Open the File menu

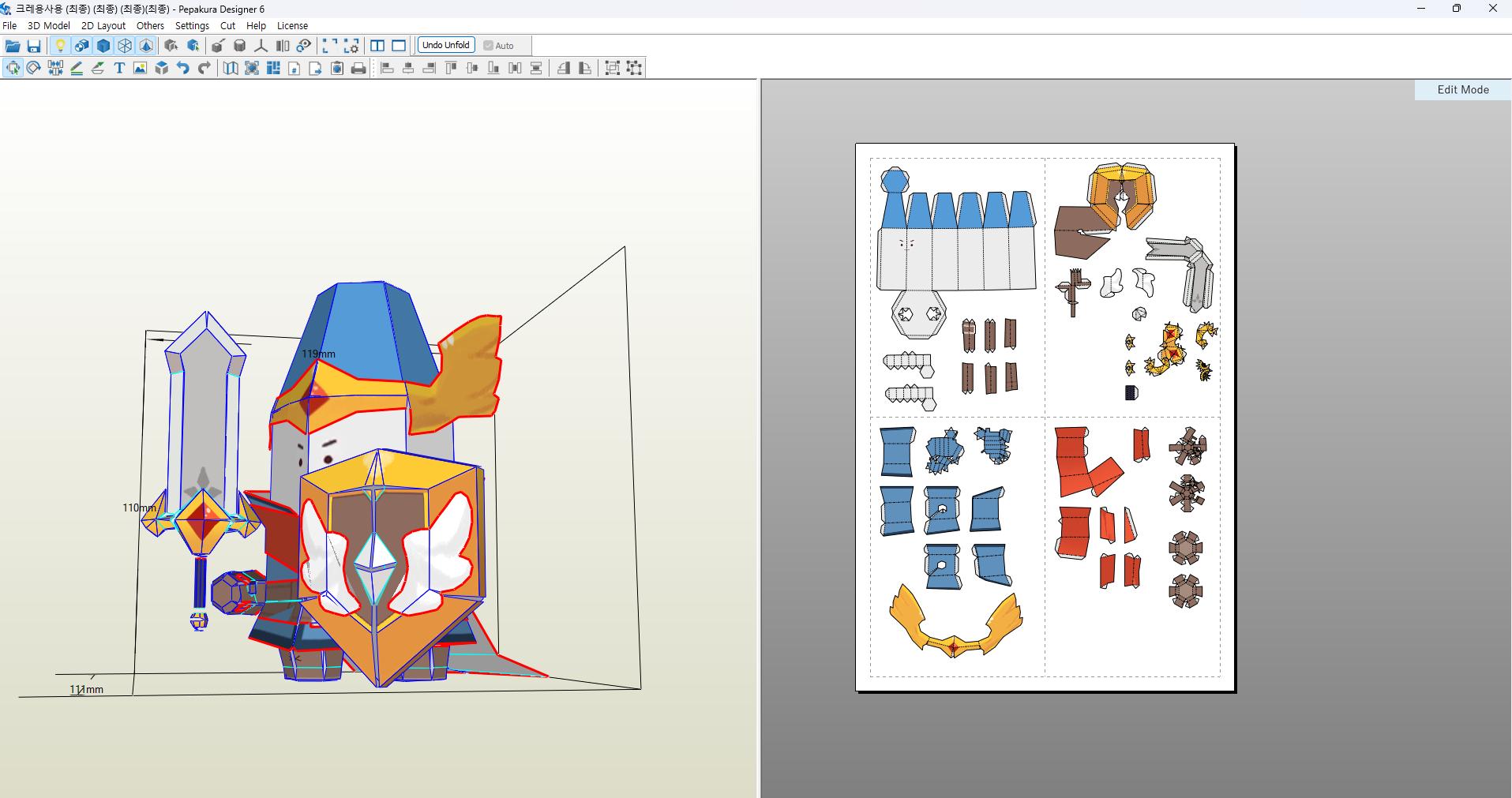[x=10, y=25]
